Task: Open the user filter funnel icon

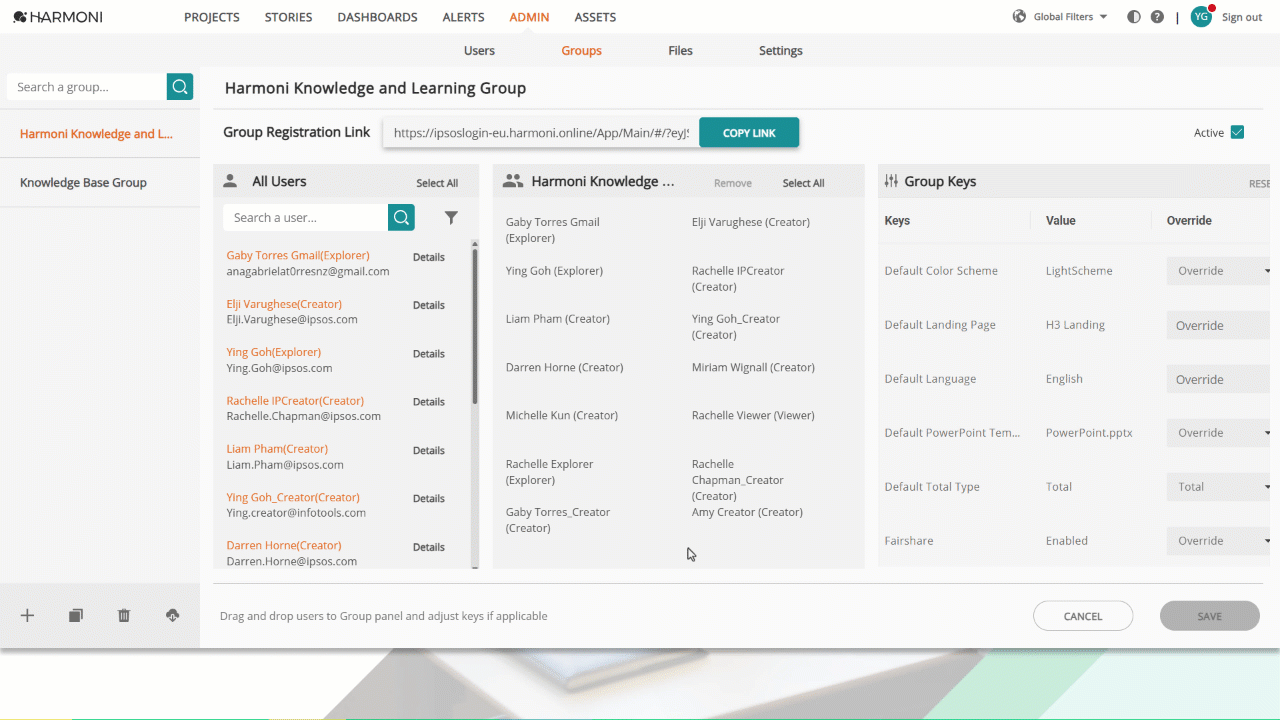Action: (x=451, y=217)
